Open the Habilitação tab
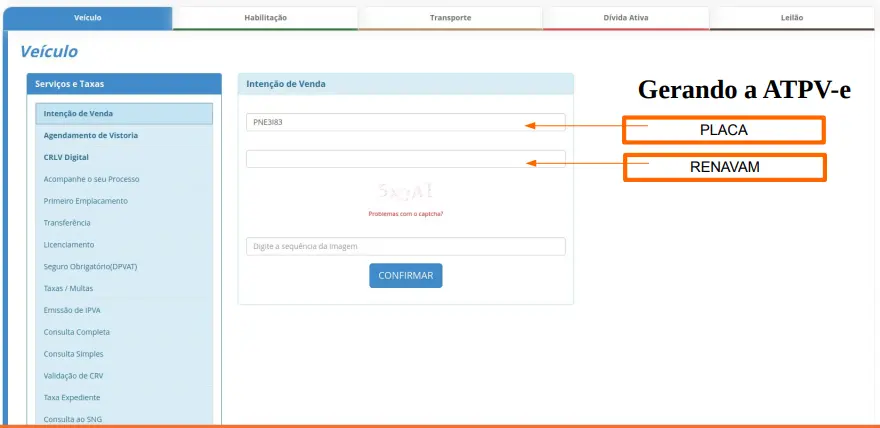Image resolution: width=880 pixels, height=428 pixels. (265, 18)
